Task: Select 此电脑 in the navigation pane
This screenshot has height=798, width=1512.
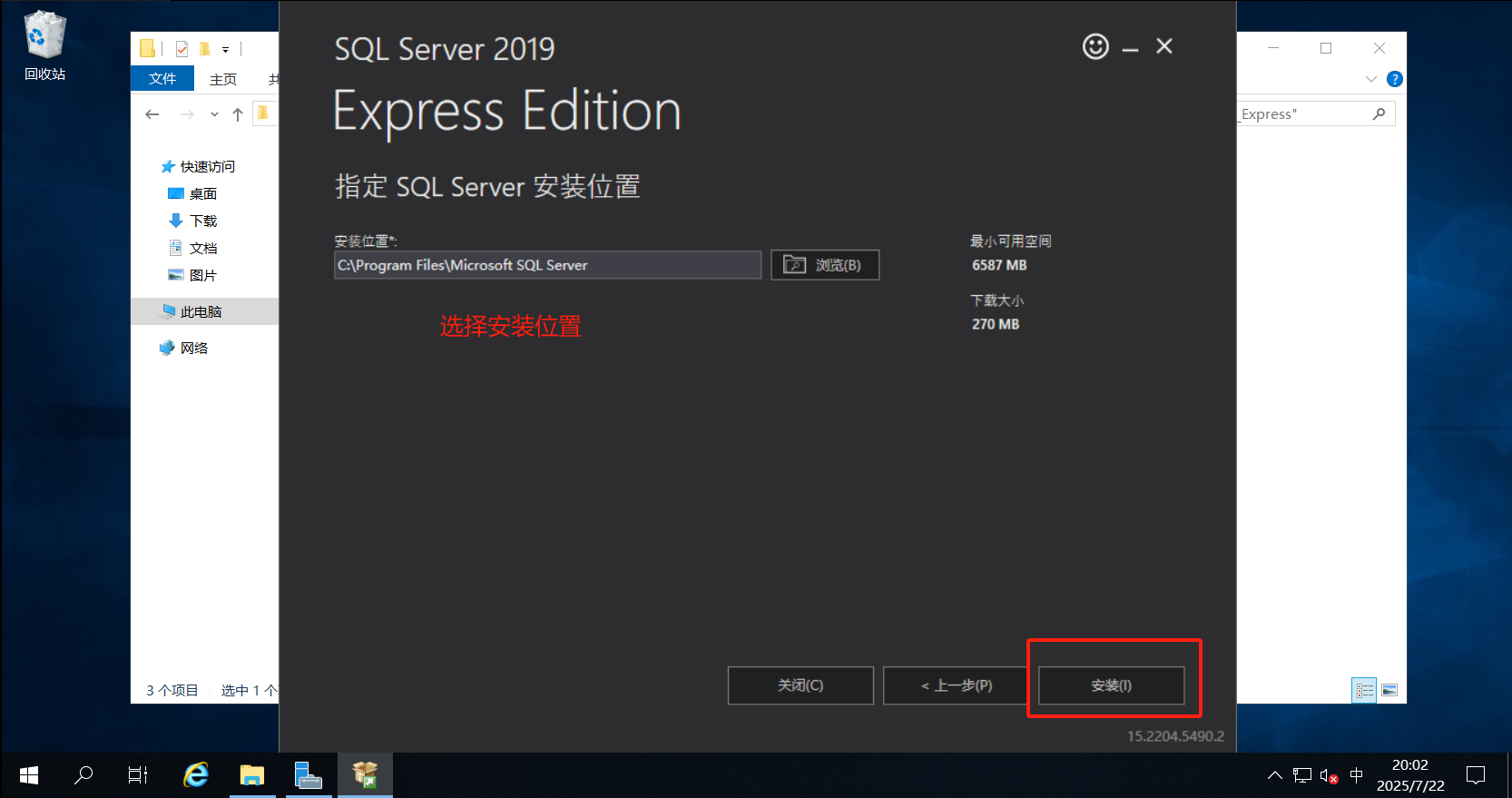Action: 204,311
